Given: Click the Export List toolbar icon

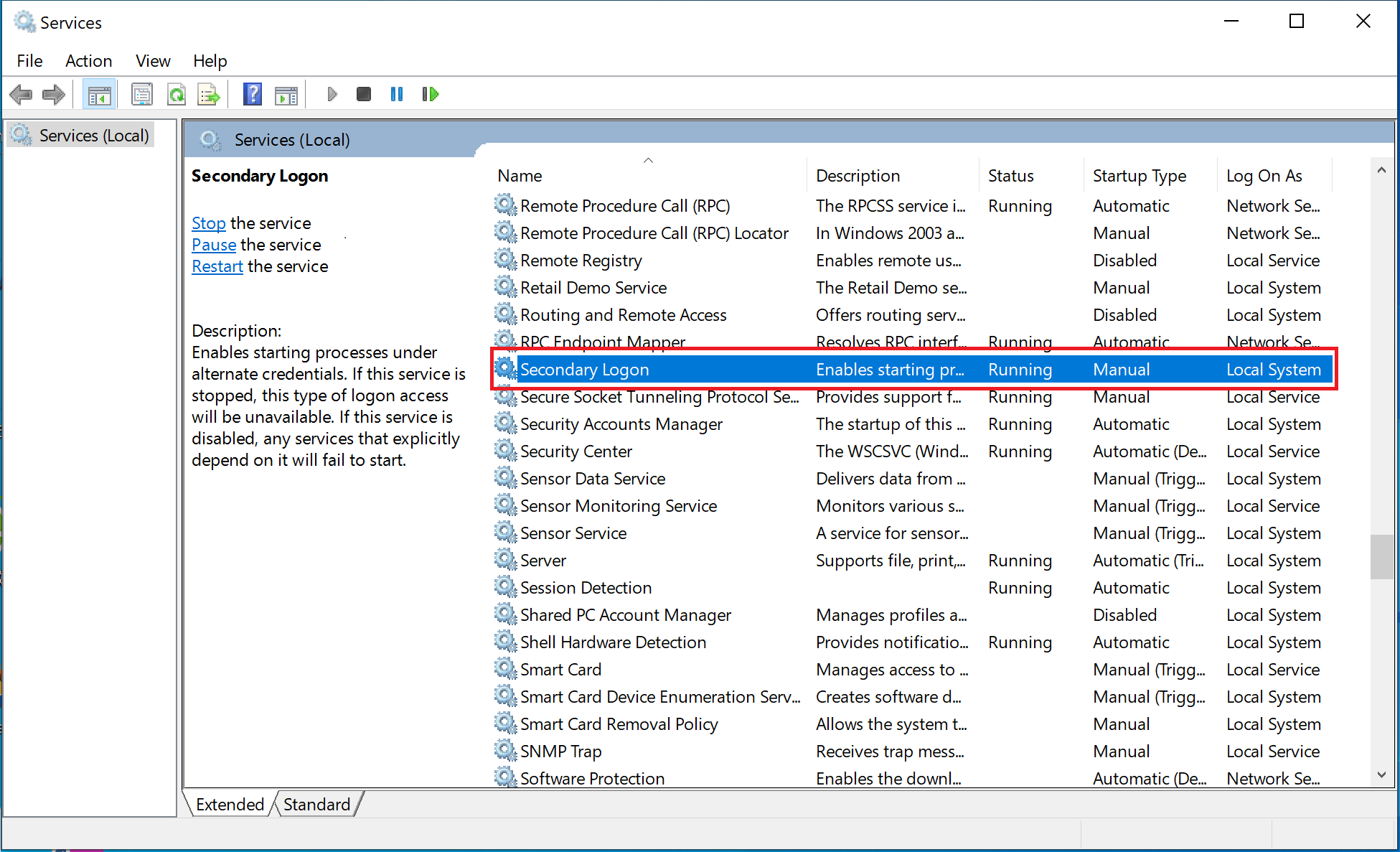Looking at the screenshot, I should 209,94.
